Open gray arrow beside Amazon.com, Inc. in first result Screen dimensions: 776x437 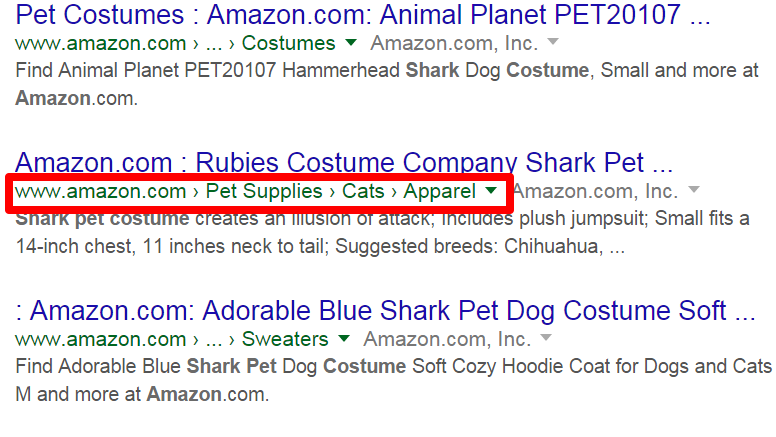(x=553, y=43)
